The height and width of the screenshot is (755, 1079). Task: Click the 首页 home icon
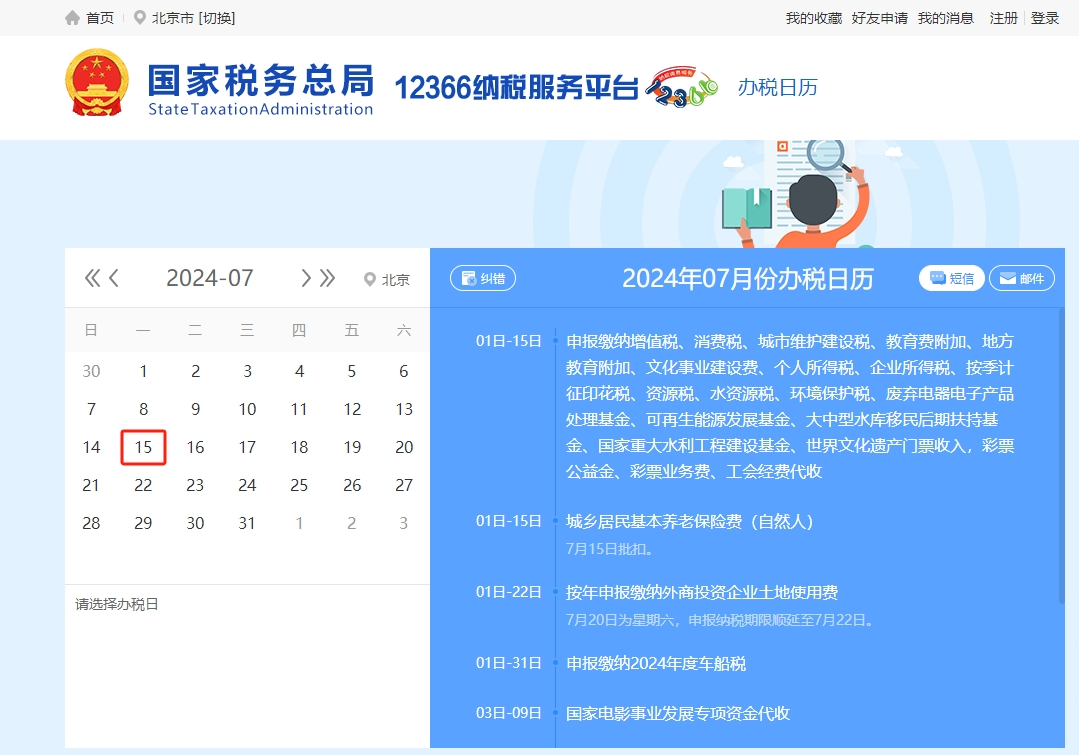point(72,18)
